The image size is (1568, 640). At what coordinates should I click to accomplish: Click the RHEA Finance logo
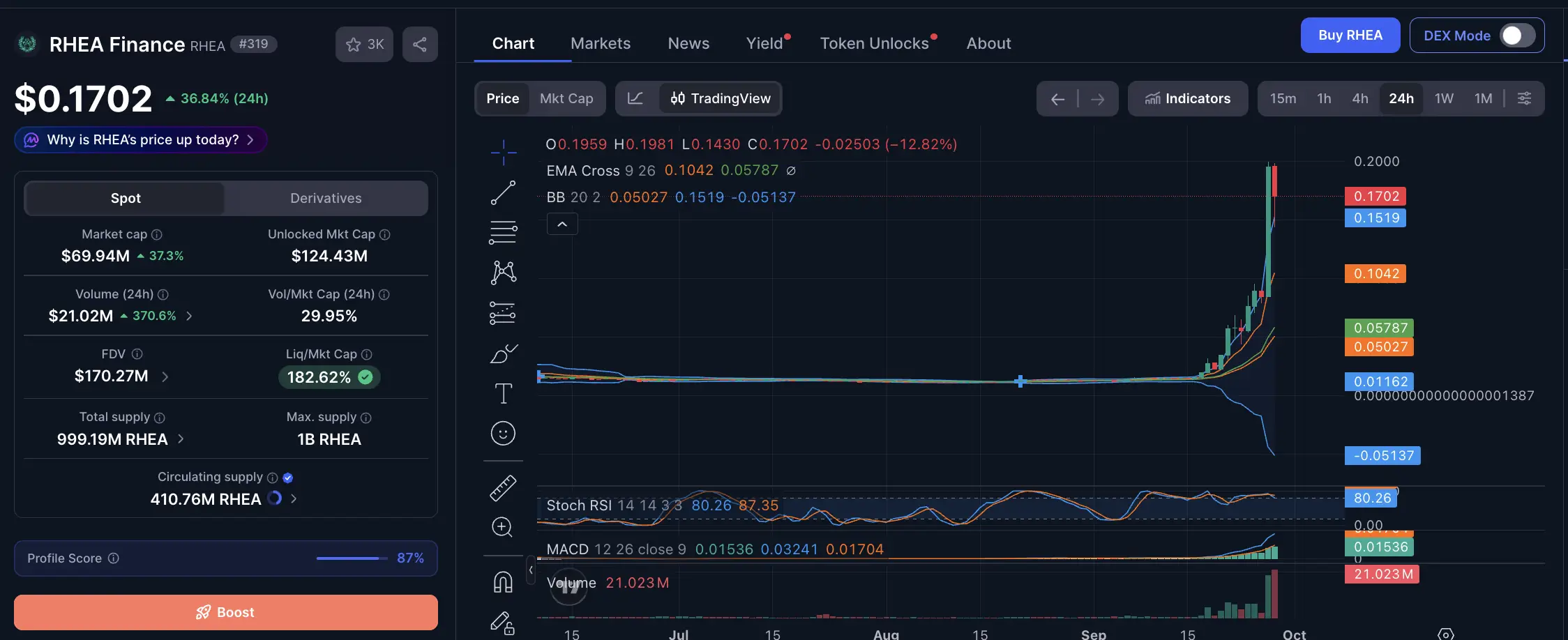point(27,45)
